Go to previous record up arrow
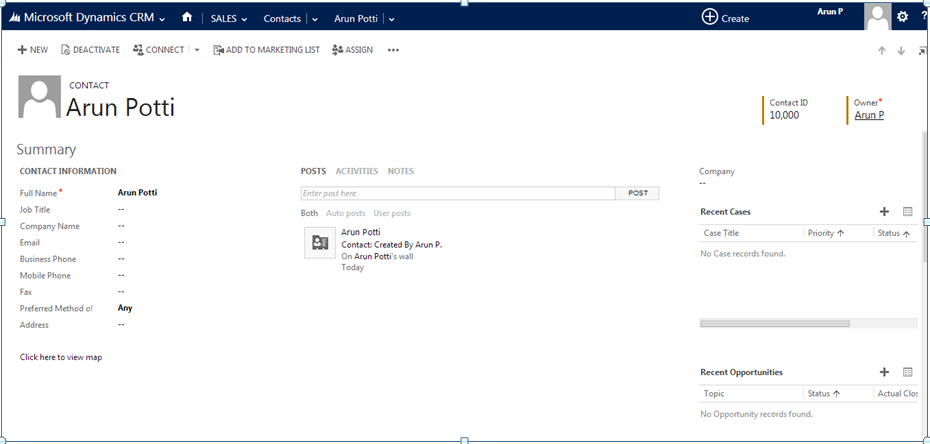 tap(882, 51)
